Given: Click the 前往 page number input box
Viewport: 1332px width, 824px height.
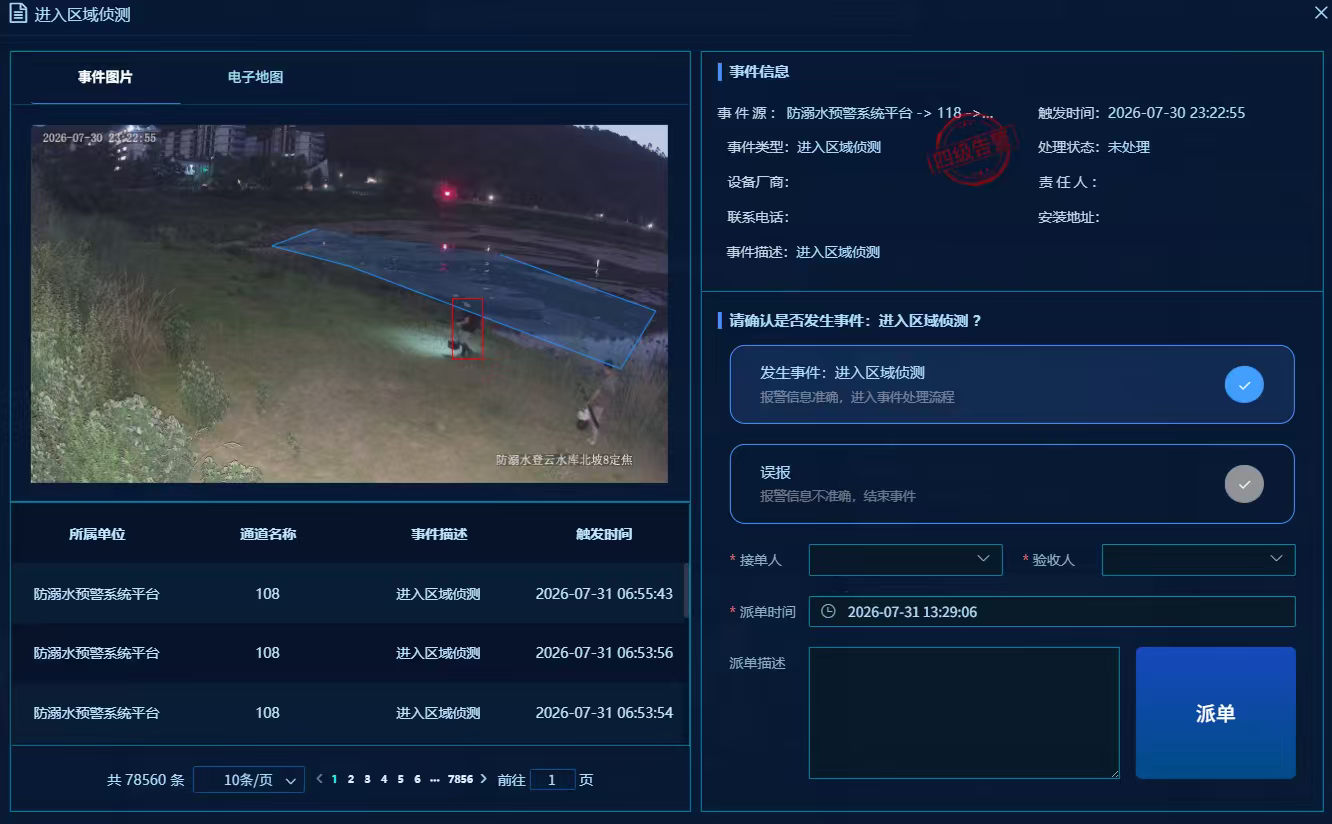Looking at the screenshot, I should [x=552, y=780].
